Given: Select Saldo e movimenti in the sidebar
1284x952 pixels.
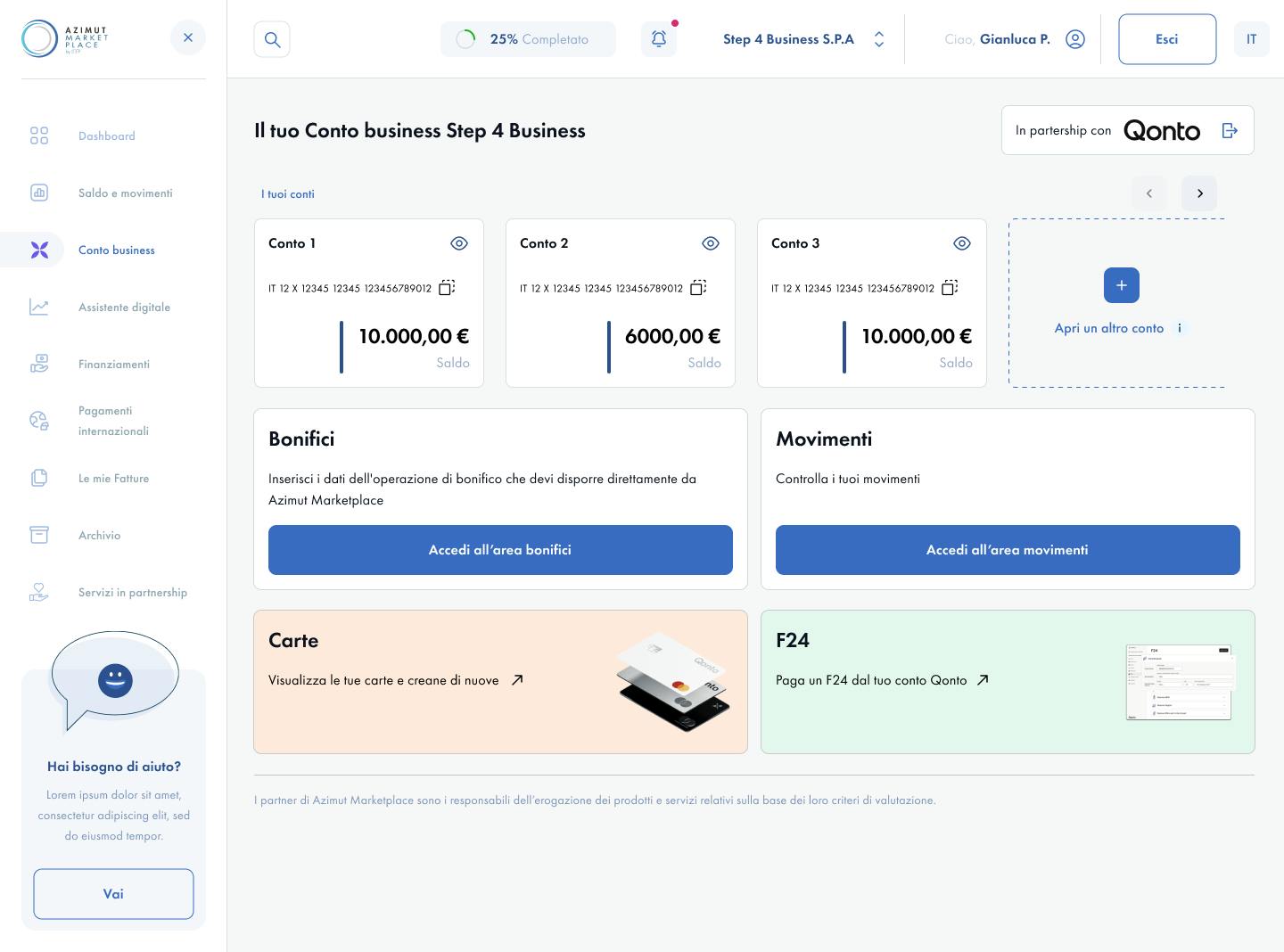Looking at the screenshot, I should (x=125, y=193).
